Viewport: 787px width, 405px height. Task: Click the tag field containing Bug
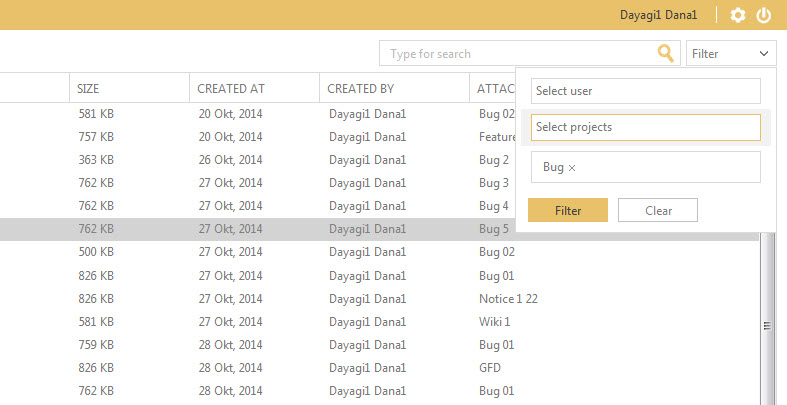click(660, 168)
